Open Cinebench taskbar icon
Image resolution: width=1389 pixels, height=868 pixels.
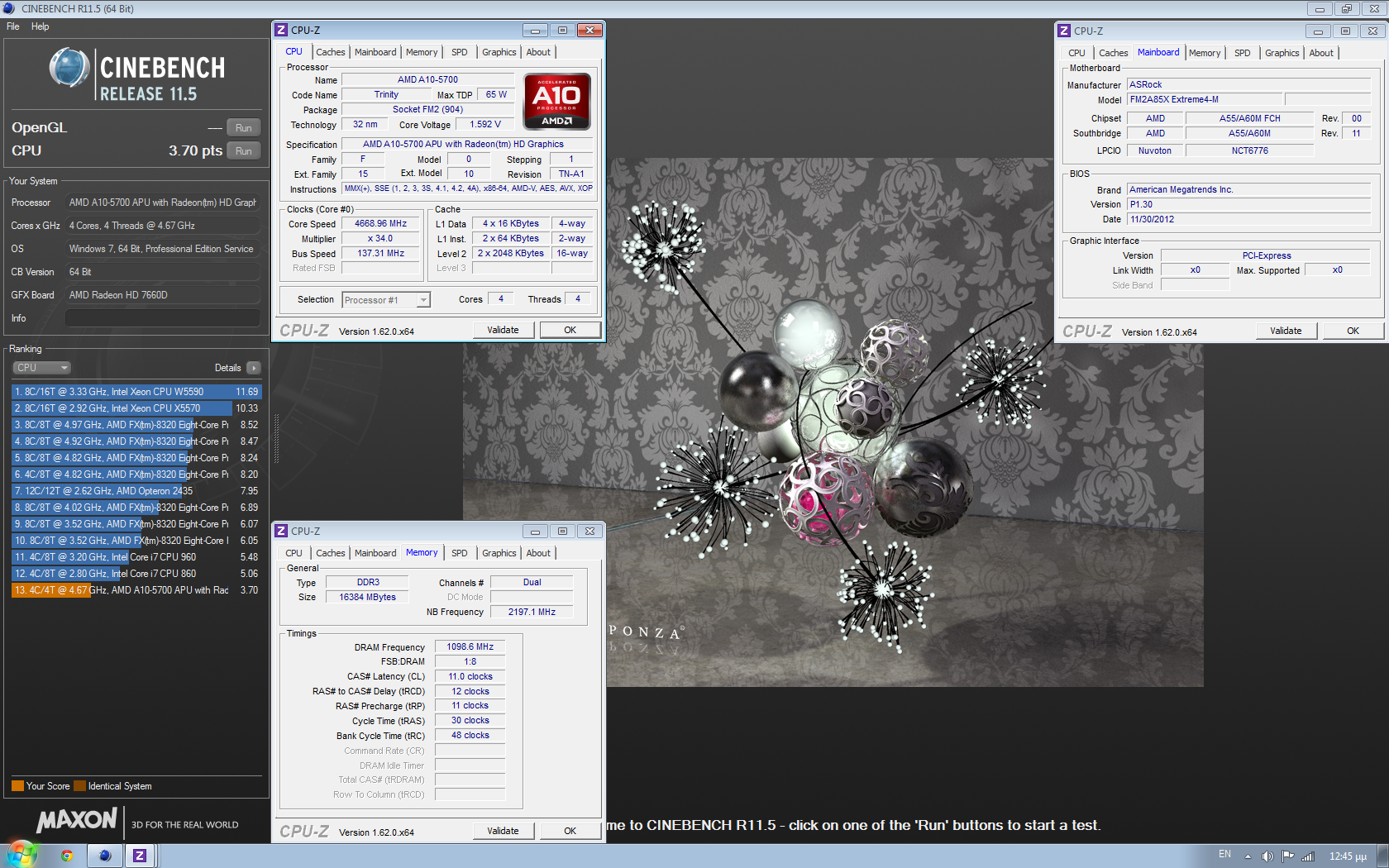[x=105, y=856]
